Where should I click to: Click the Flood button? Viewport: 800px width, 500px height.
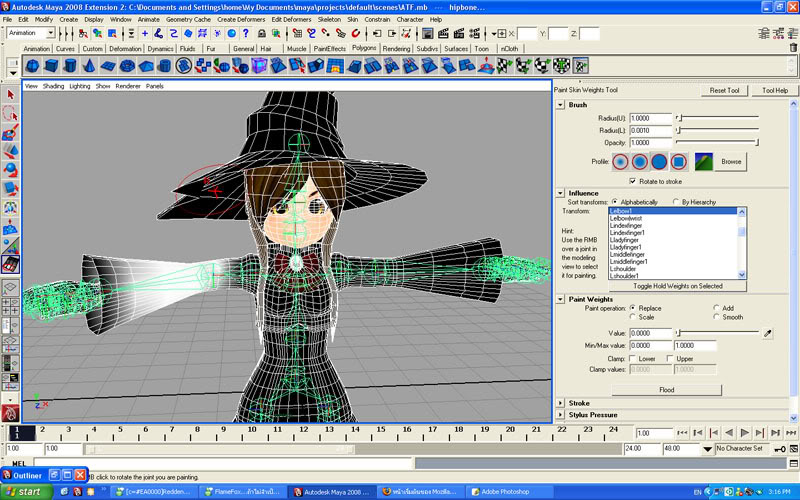[x=666, y=390]
